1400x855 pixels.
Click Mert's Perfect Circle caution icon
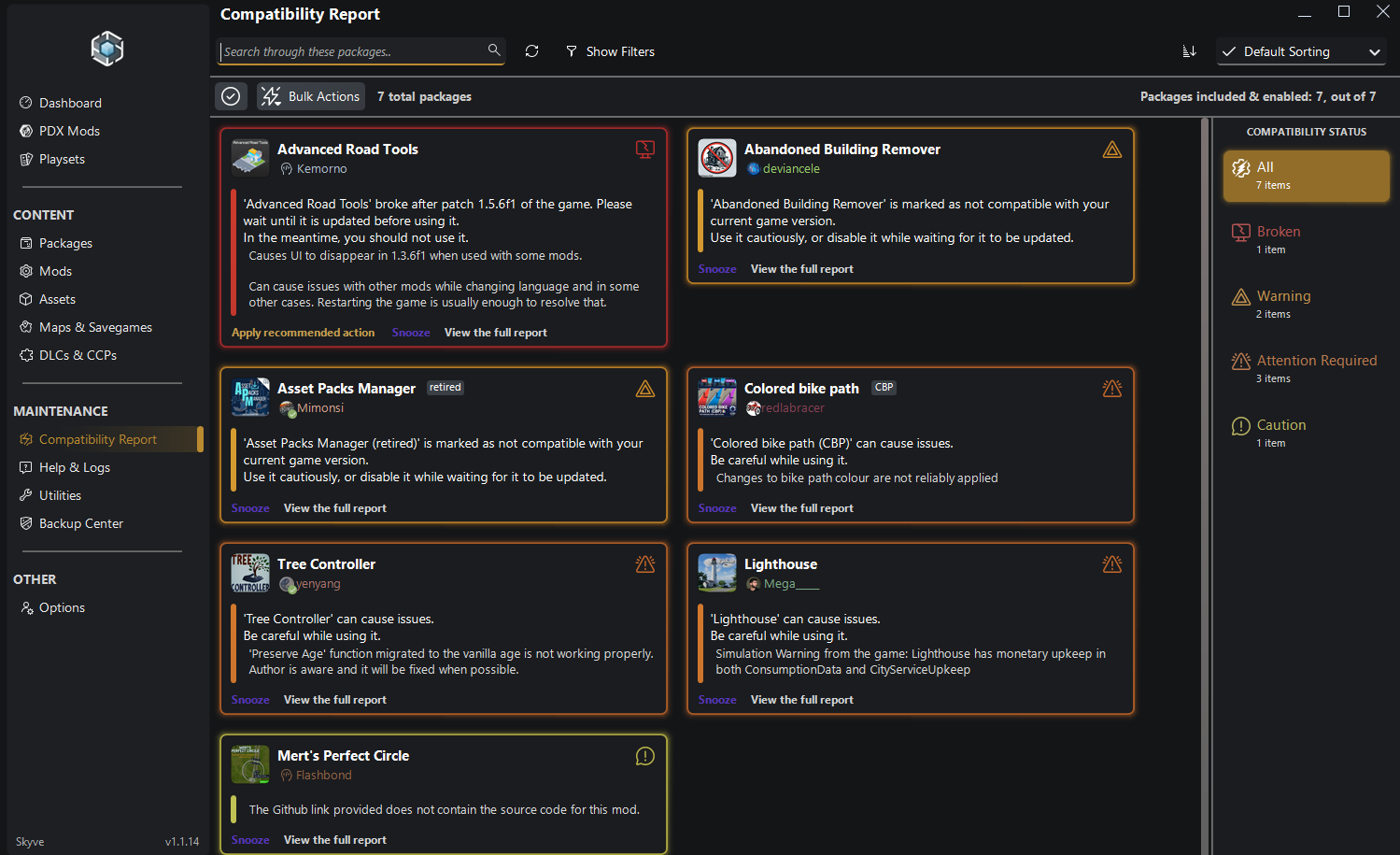(645, 756)
